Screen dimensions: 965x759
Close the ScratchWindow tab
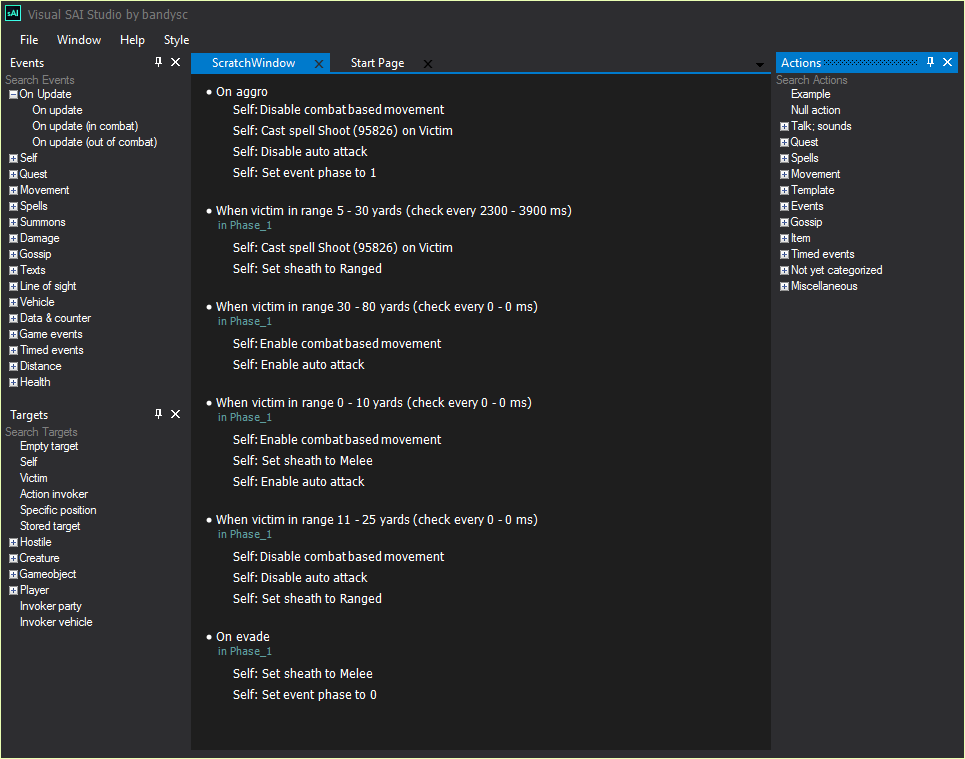coord(319,64)
